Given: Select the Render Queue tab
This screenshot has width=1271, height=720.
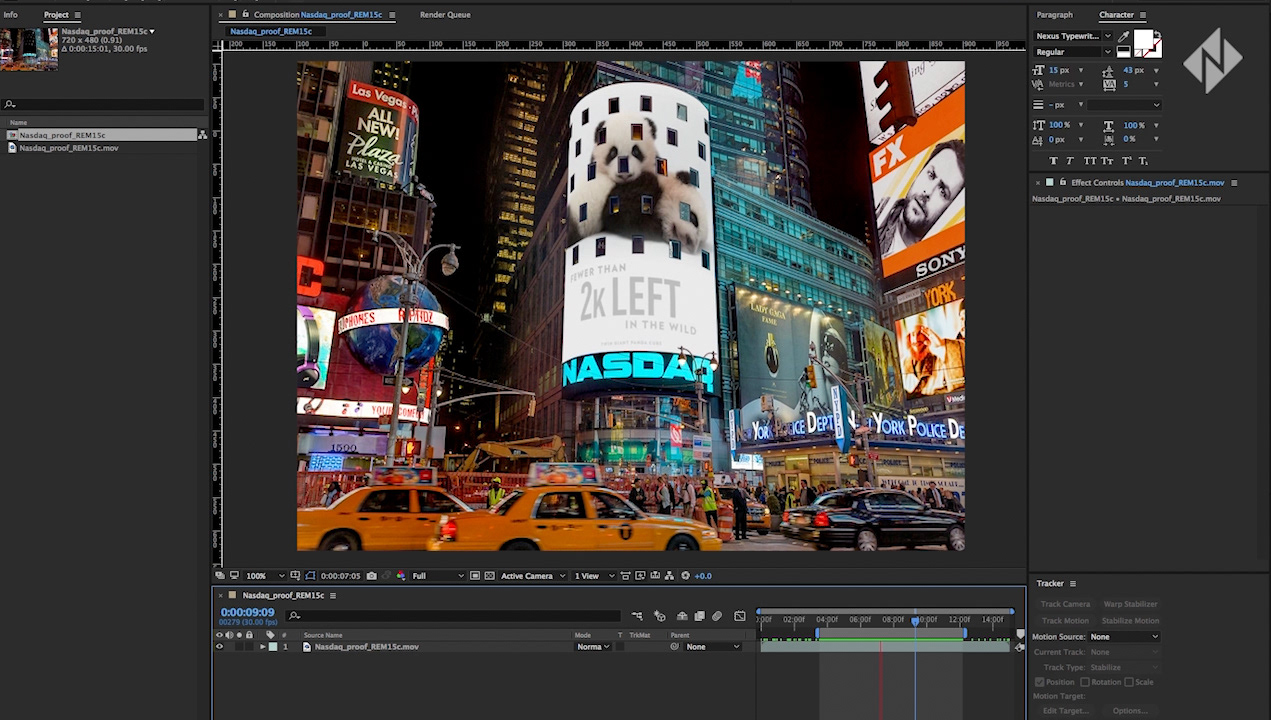Looking at the screenshot, I should pyautogui.click(x=445, y=15).
